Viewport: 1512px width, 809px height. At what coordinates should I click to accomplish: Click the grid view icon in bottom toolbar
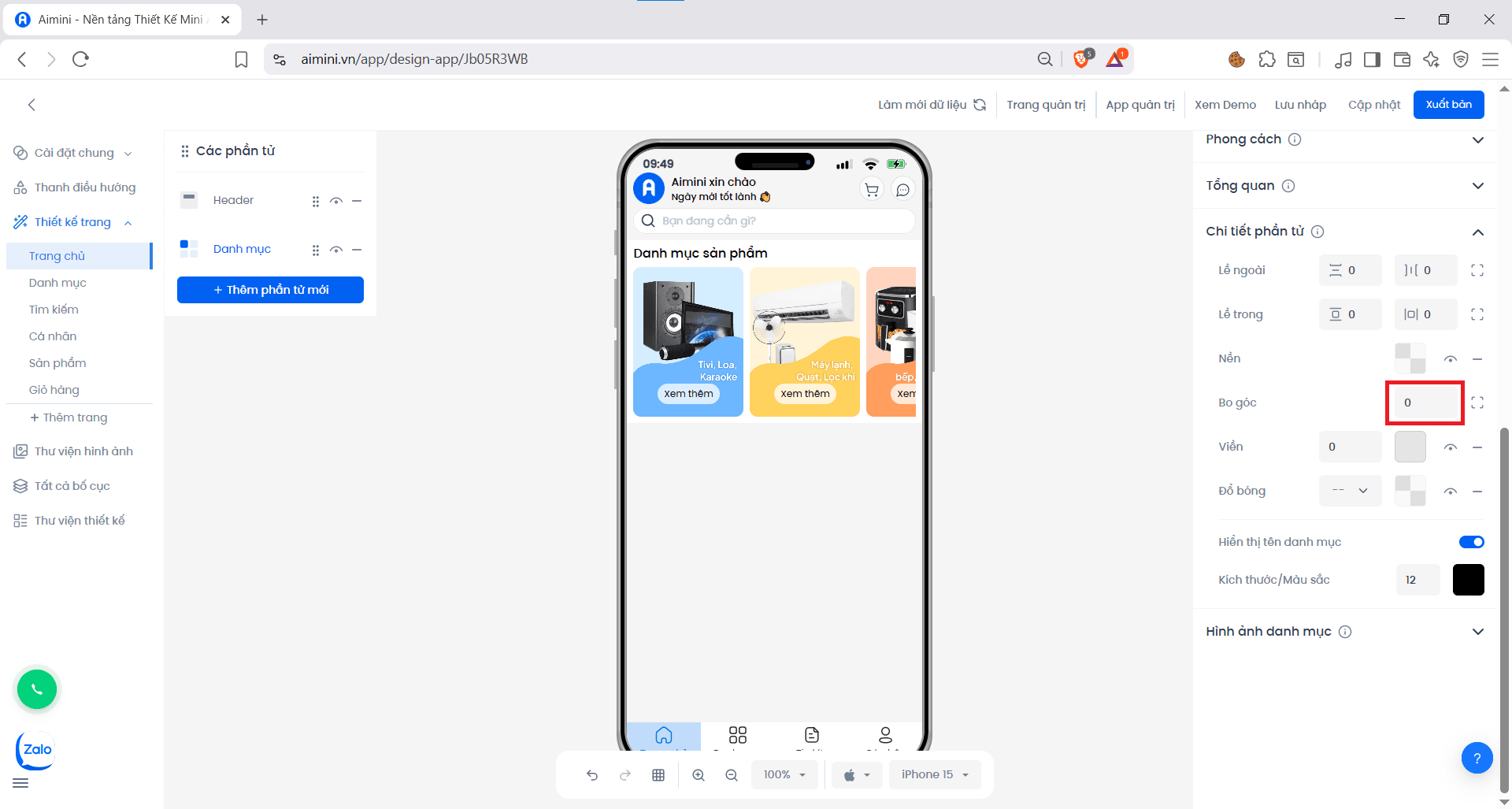tap(658, 775)
